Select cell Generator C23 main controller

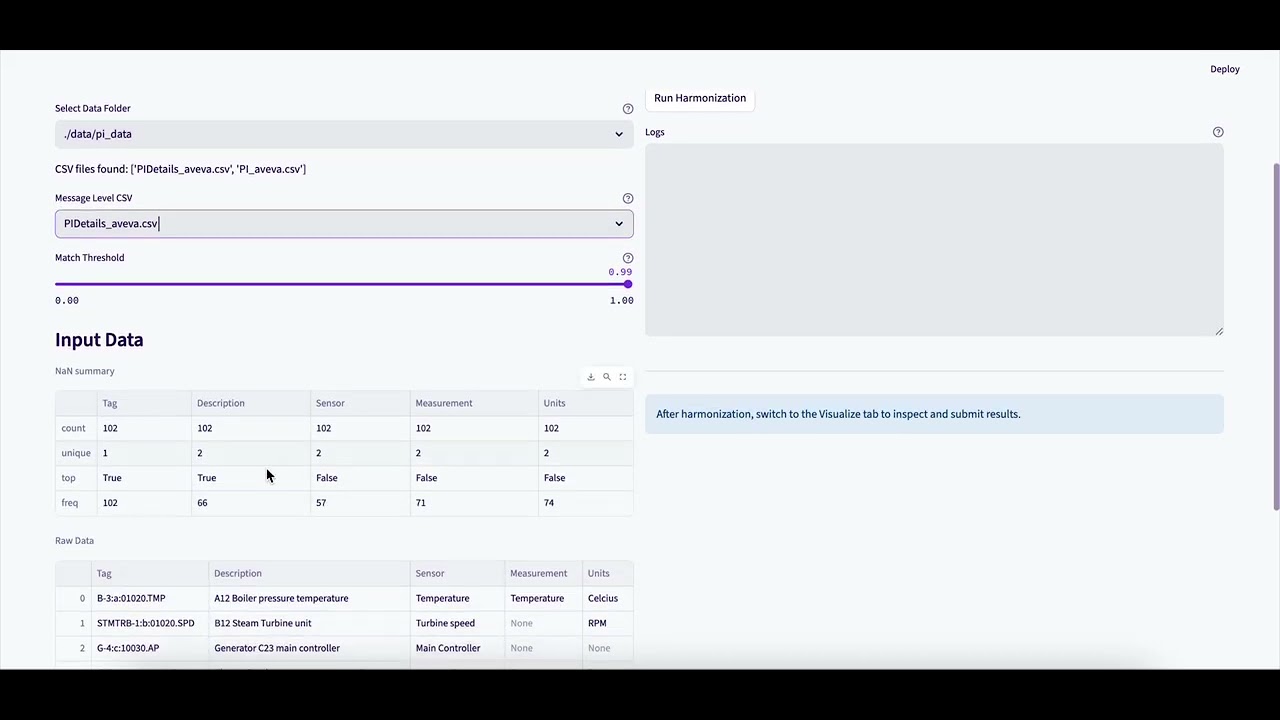tap(309, 648)
